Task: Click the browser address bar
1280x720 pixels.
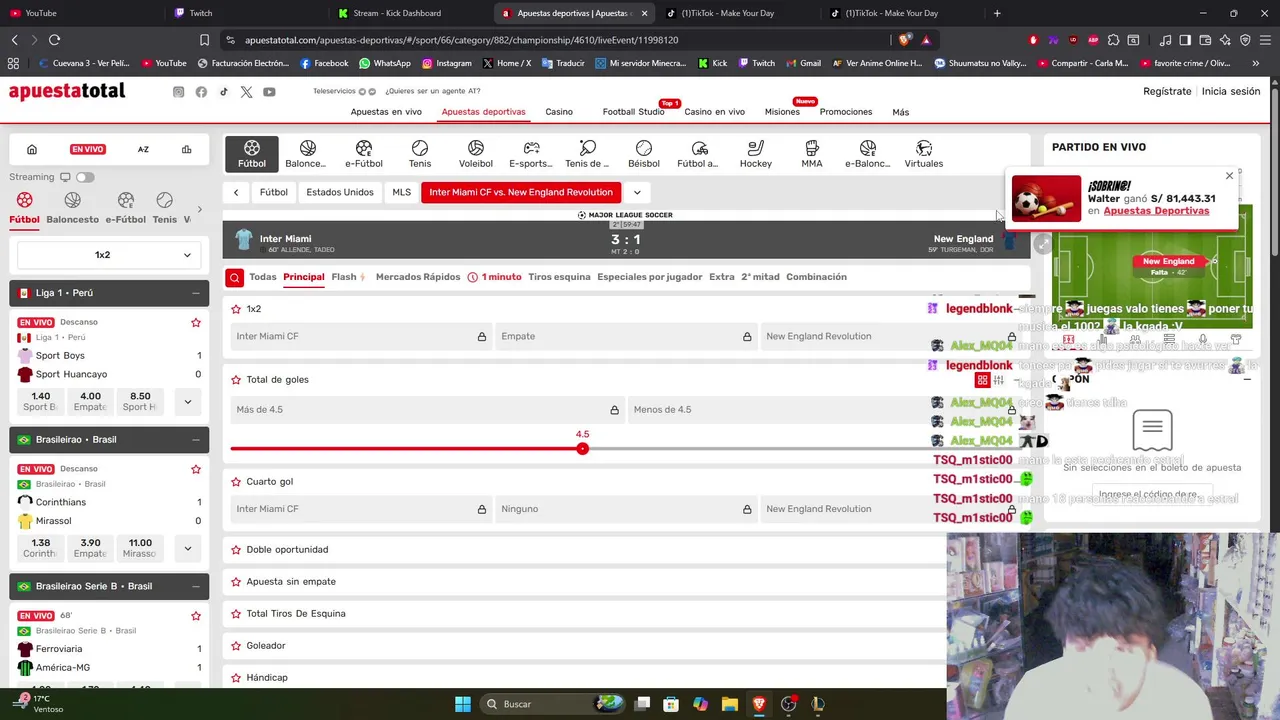Action: pyautogui.click(x=555, y=40)
